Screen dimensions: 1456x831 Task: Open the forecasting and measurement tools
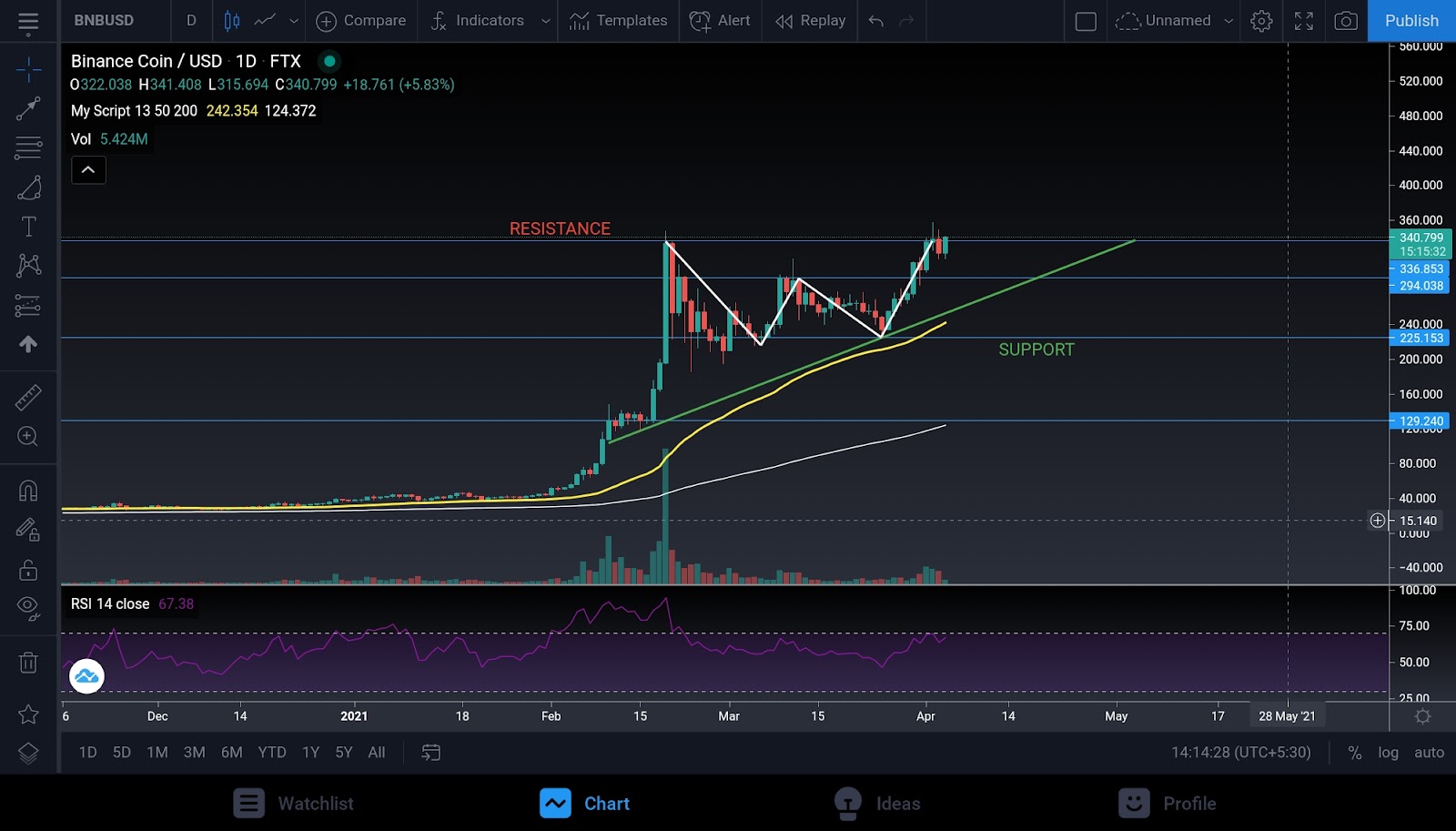28,305
